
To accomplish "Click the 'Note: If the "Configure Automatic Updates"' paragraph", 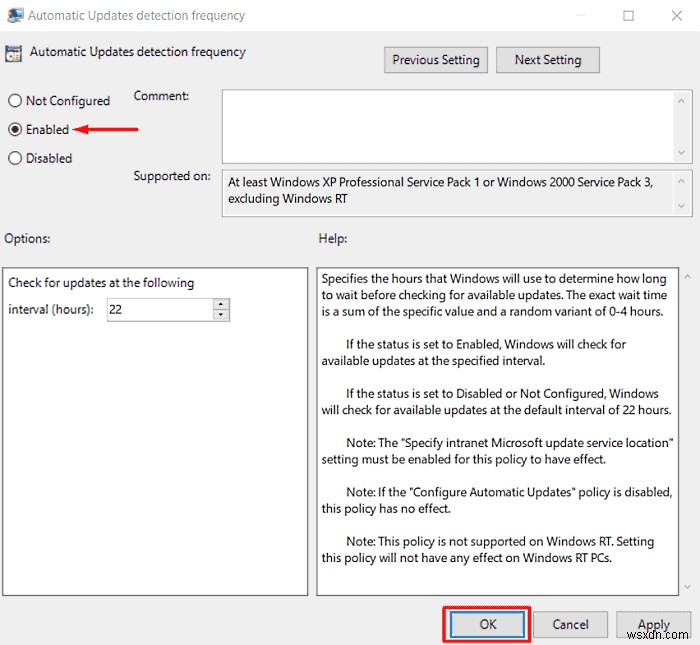I will [x=497, y=500].
